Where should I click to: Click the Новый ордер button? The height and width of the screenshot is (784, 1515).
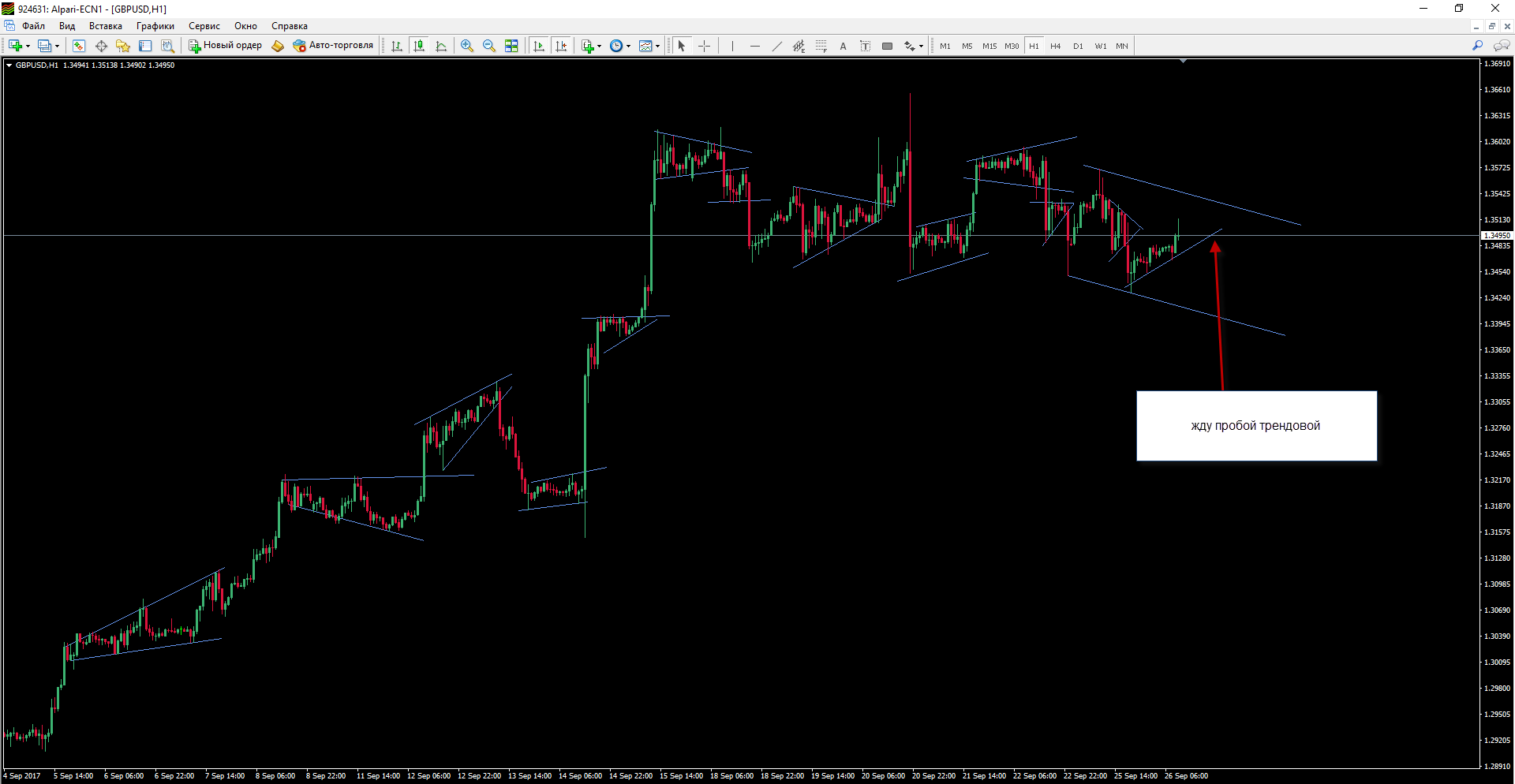225,46
